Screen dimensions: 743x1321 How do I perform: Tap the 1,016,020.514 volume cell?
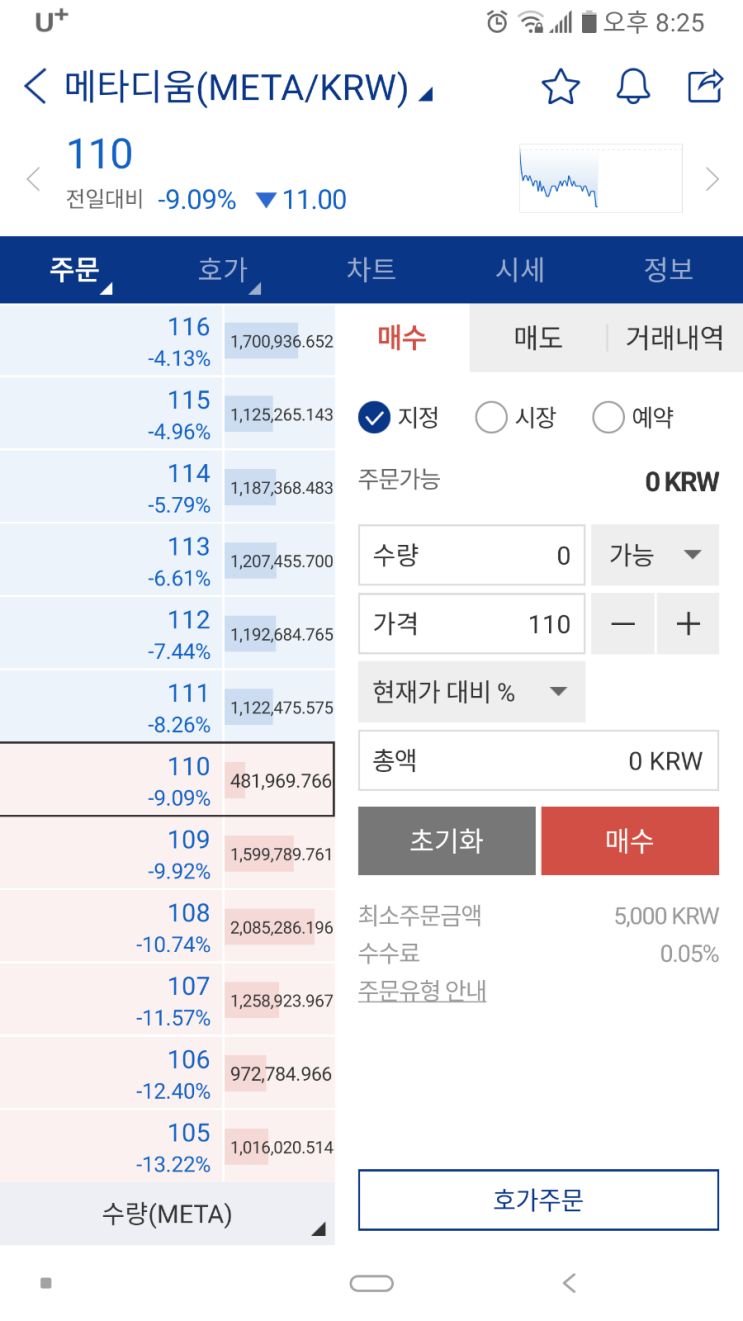point(280,1147)
